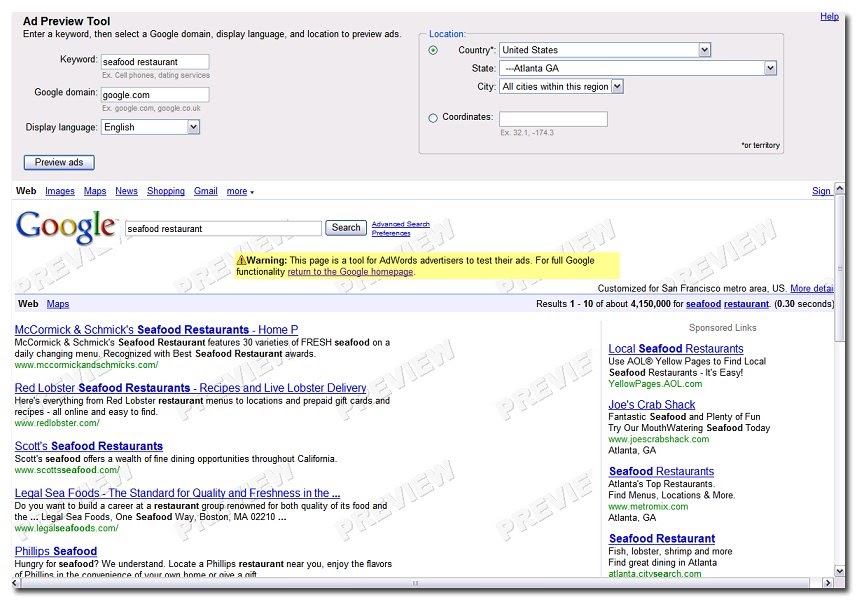Open Legal Sea Foods result
857x600 pixels.
coord(177,493)
